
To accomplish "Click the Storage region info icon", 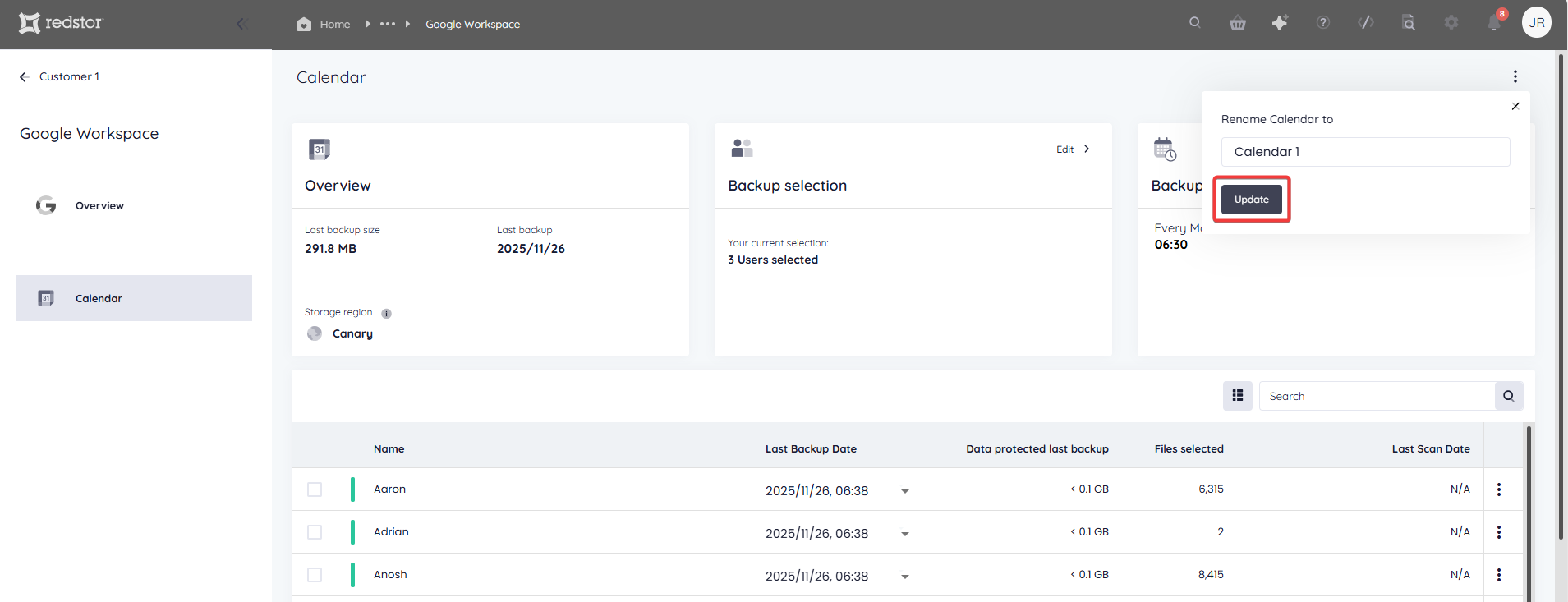I will [x=386, y=313].
